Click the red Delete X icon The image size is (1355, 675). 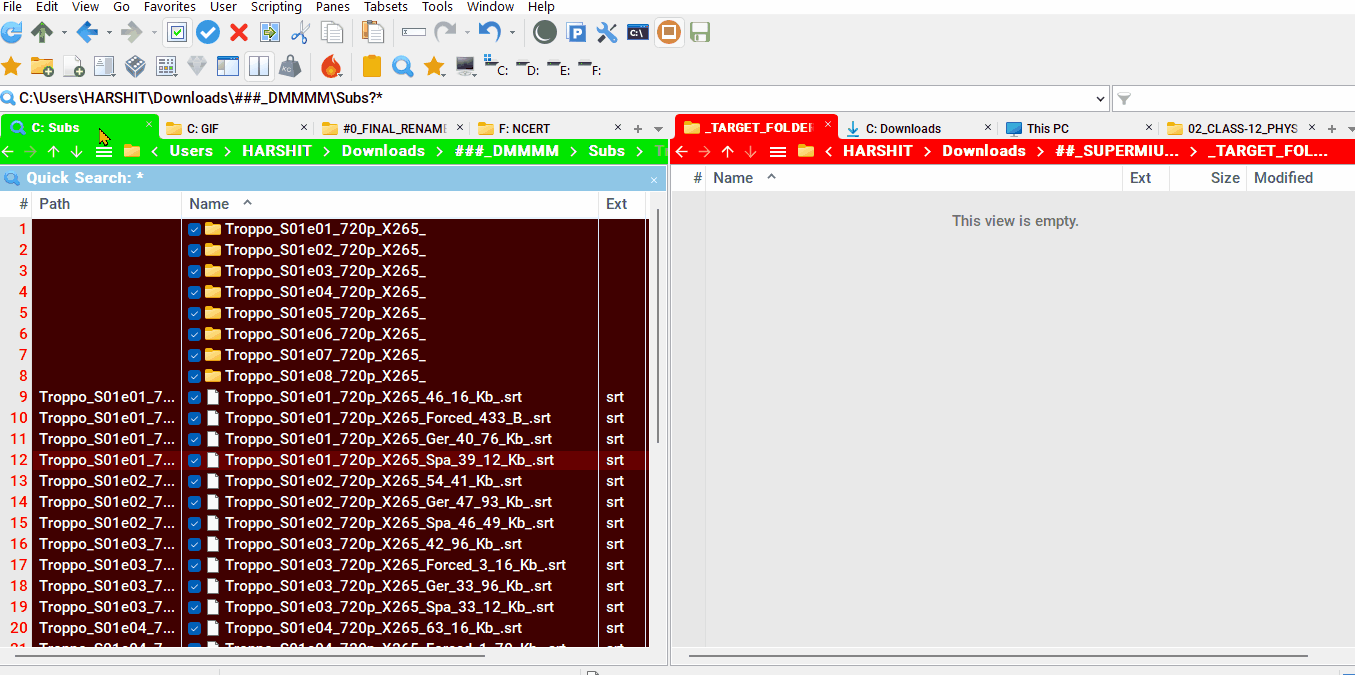pyautogui.click(x=238, y=33)
